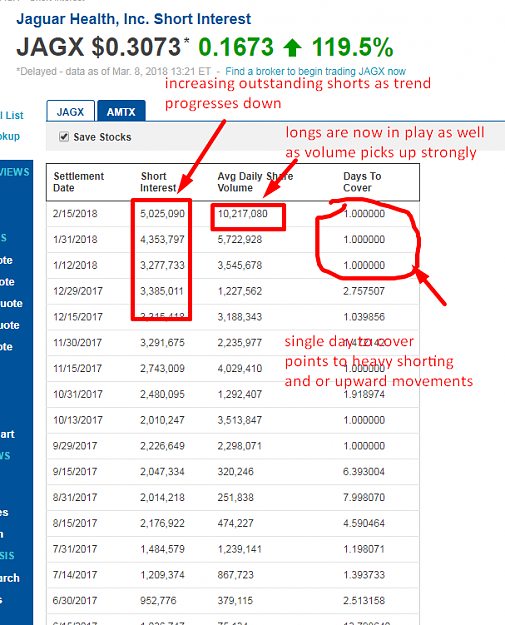Image resolution: width=505 pixels, height=625 pixels.
Task: Click short interest value 2,010,247
Action: (162, 420)
